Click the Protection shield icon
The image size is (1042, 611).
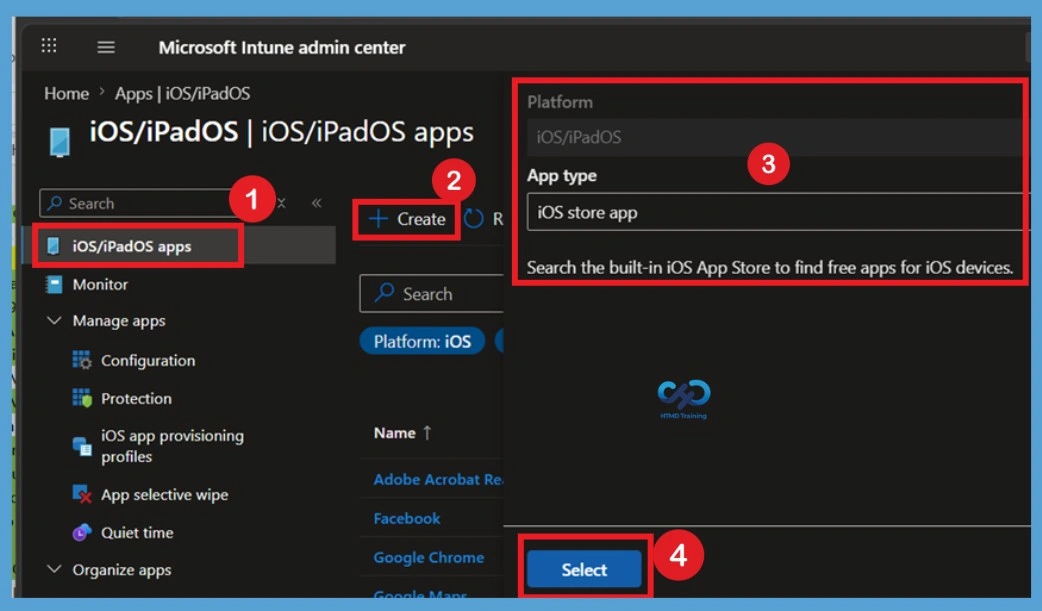82,398
